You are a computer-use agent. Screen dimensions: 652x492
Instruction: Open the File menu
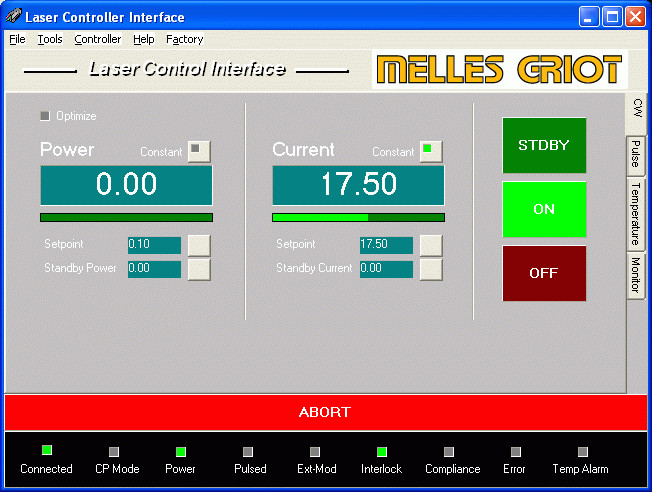click(x=17, y=39)
